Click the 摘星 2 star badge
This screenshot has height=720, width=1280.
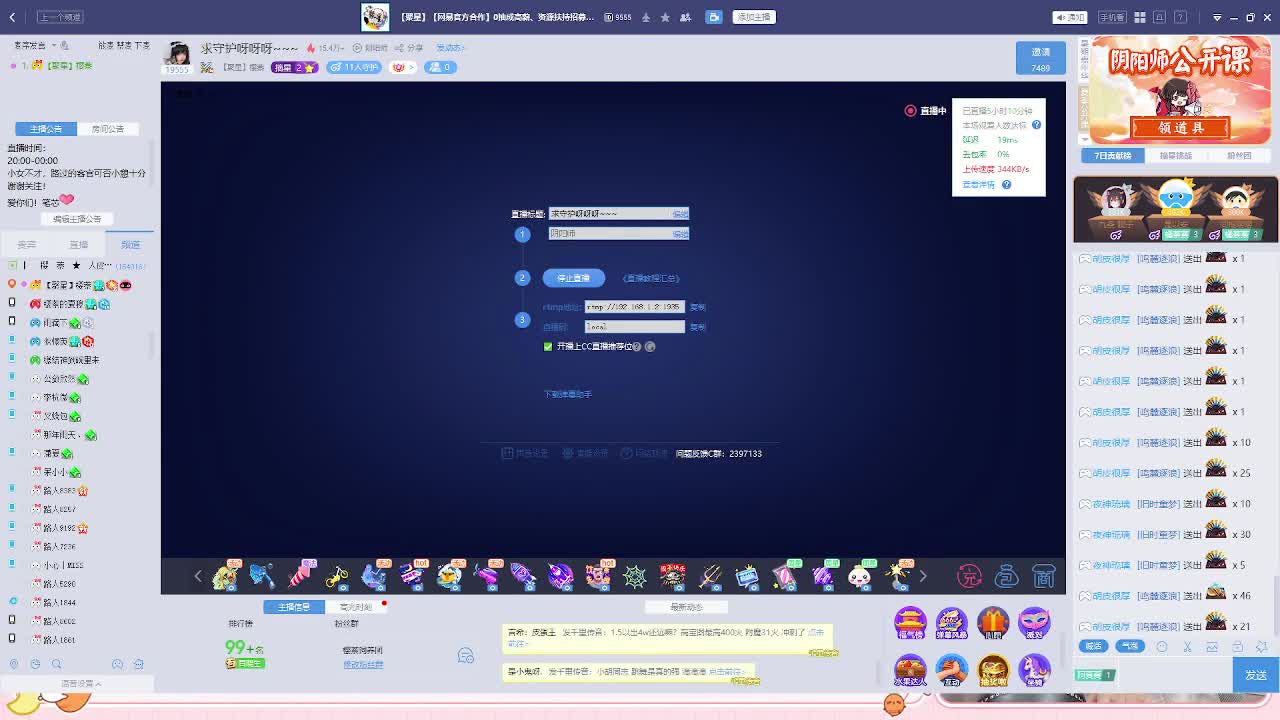point(295,67)
